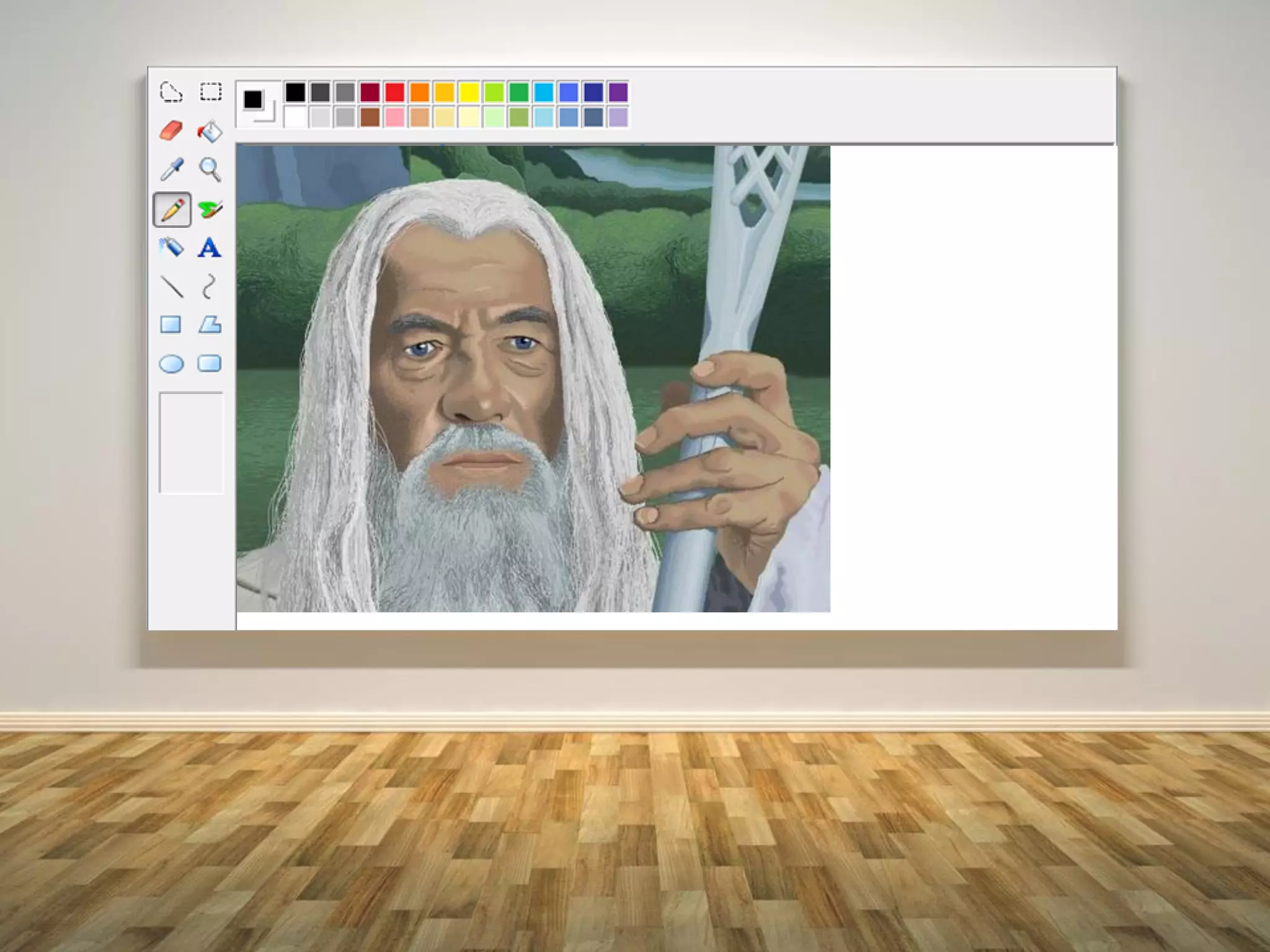The width and height of the screenshot is (1270, 952).
Task: Pick the Rectangle shape tool
Action: tap(171, 325)
